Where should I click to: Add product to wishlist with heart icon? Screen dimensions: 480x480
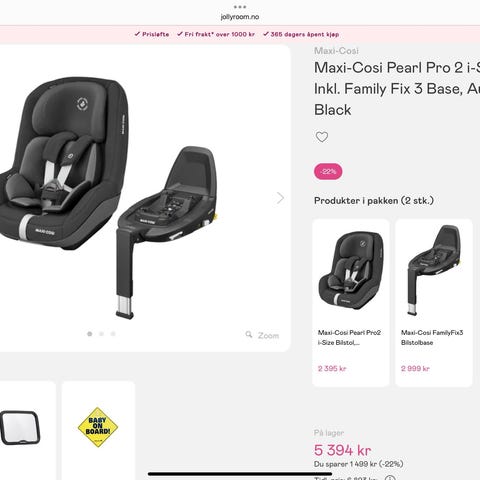coord(322,137)
